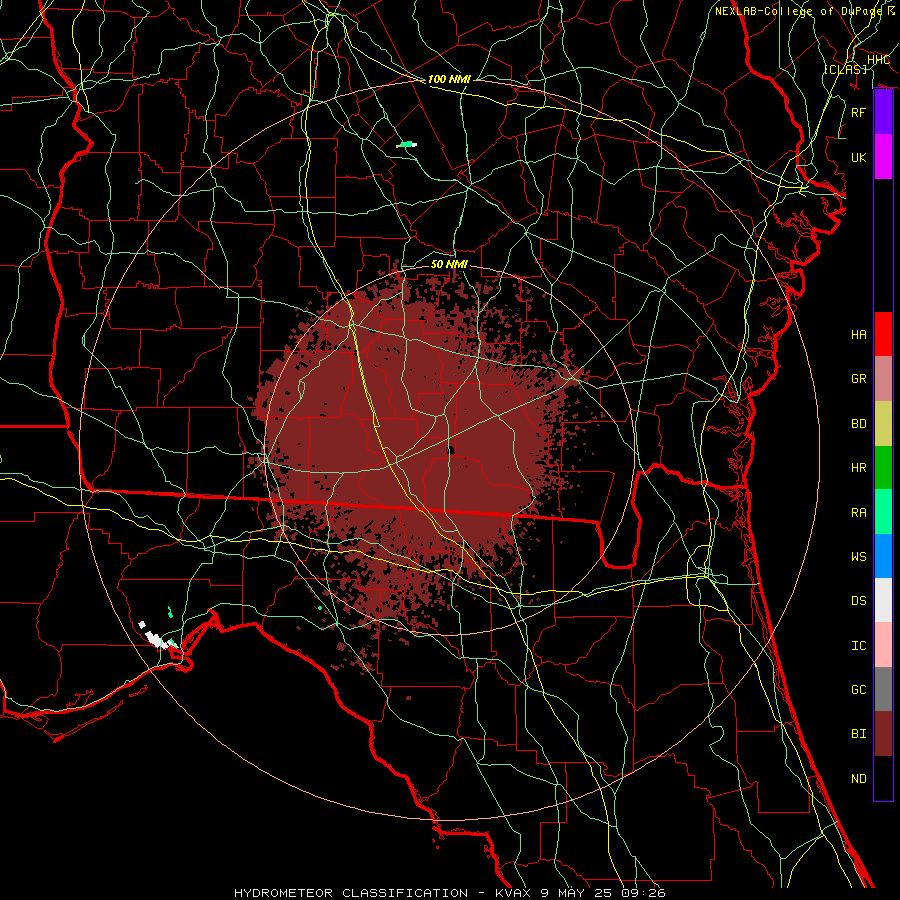Click the RF purple legend swatch
This screenshot has height=900, width=900.
pyautogui.click(x=883, y=112)
